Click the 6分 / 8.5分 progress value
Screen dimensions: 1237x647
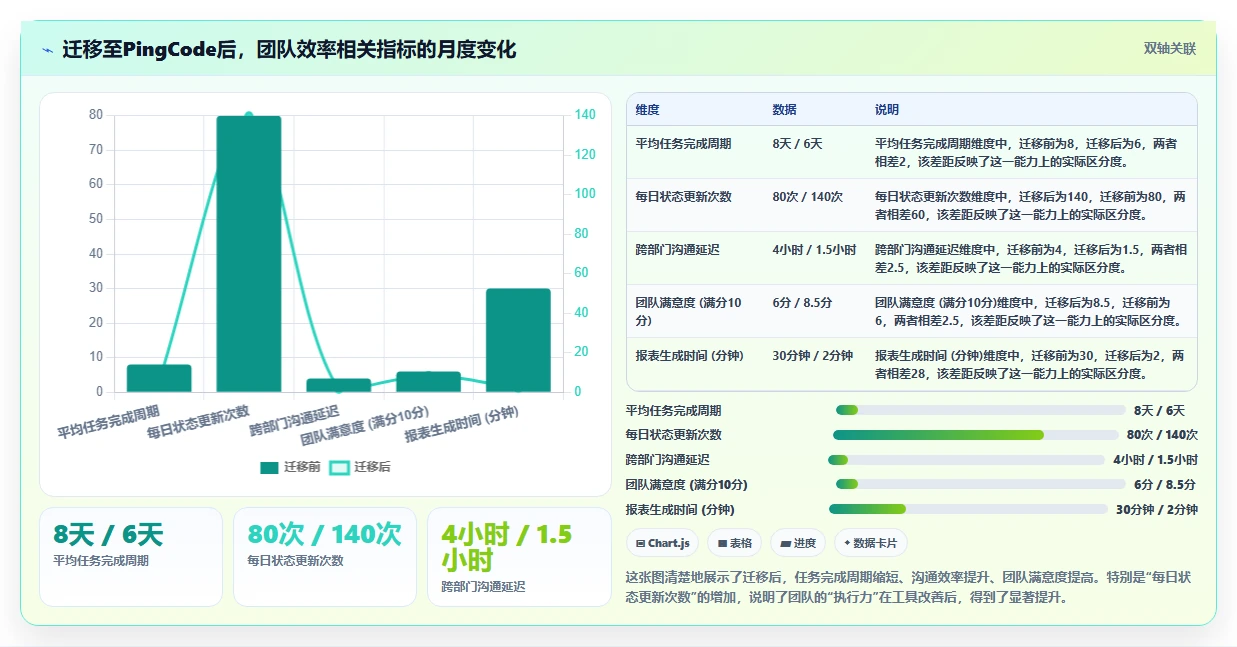click(x=1165, y=485)
